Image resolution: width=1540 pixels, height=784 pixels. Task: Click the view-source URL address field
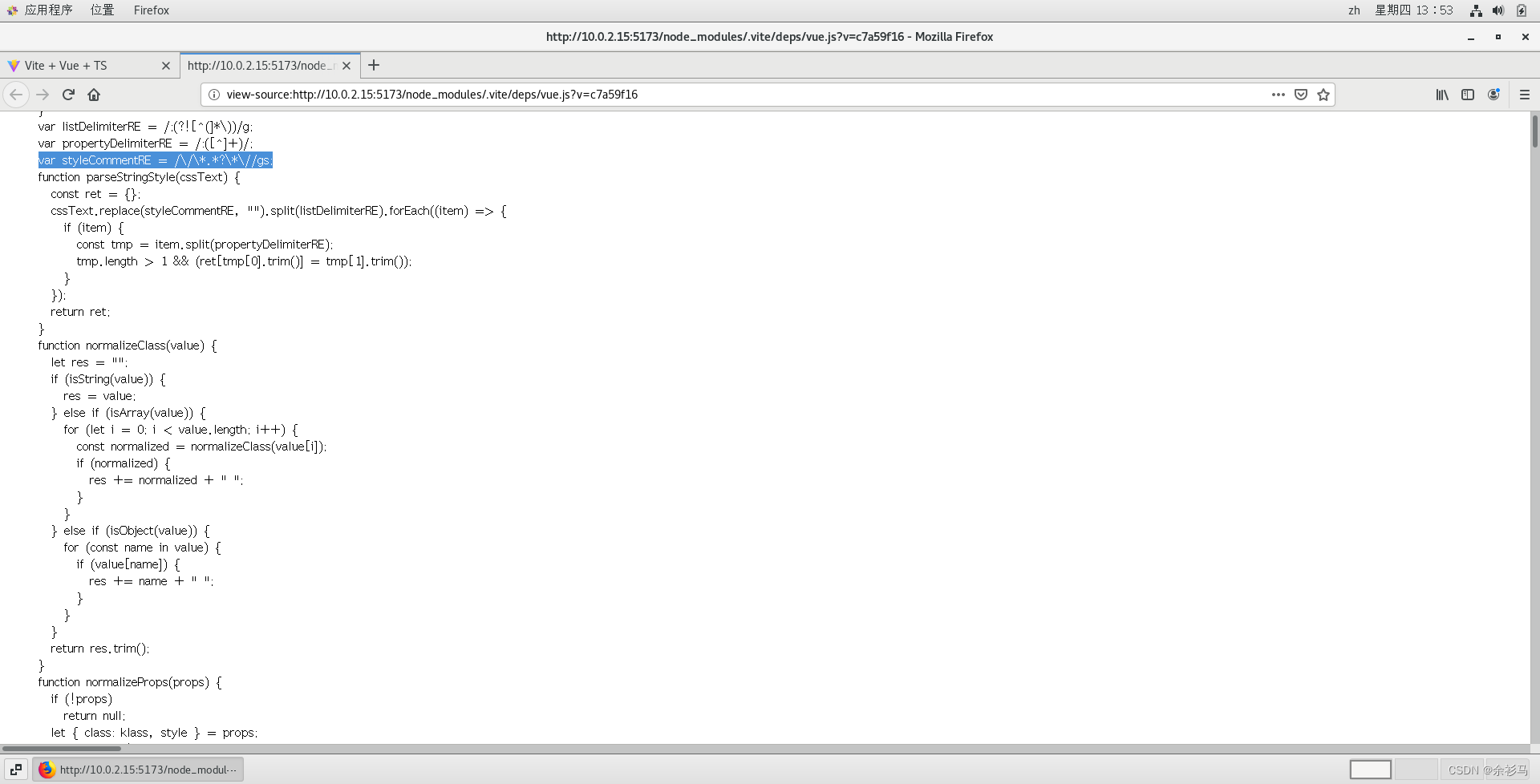722,95
